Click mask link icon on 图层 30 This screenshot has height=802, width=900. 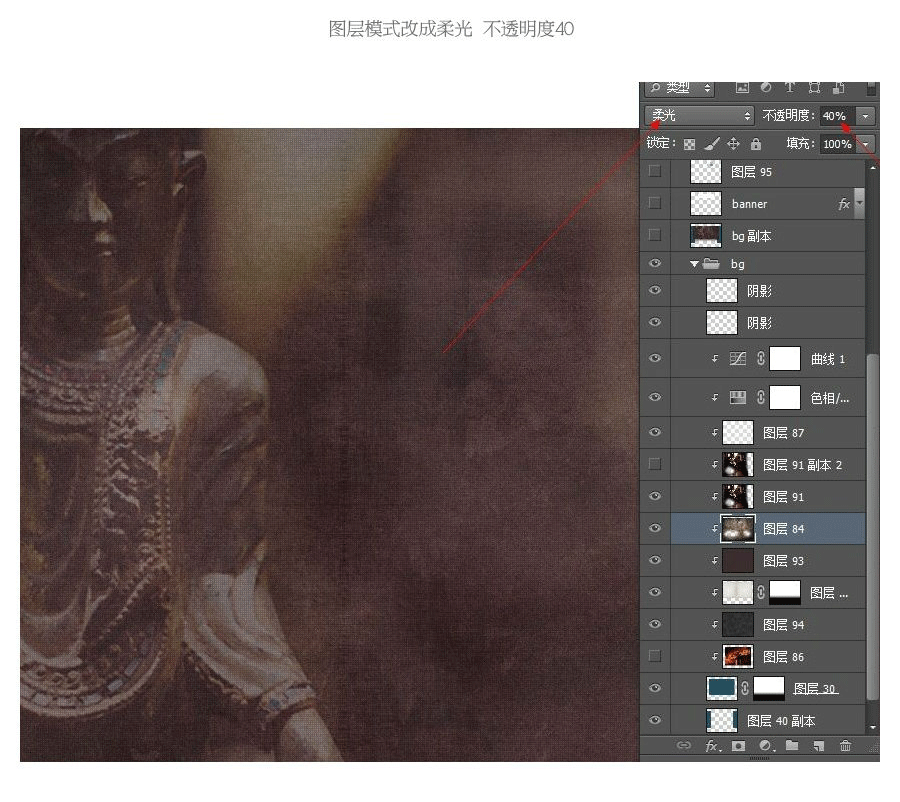click(x=744, y=688)
